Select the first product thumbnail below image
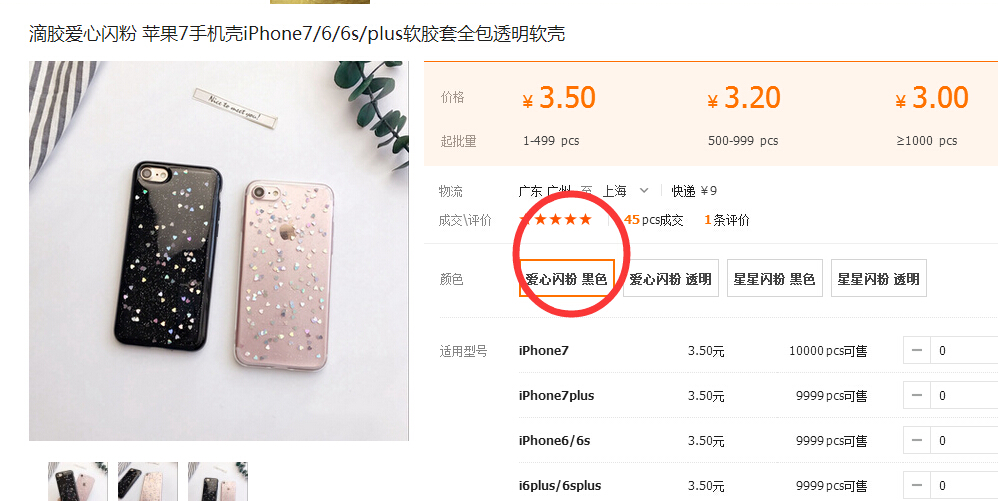Image resolution: width=998 pixels, height=501 pixels. coord(78,482)
